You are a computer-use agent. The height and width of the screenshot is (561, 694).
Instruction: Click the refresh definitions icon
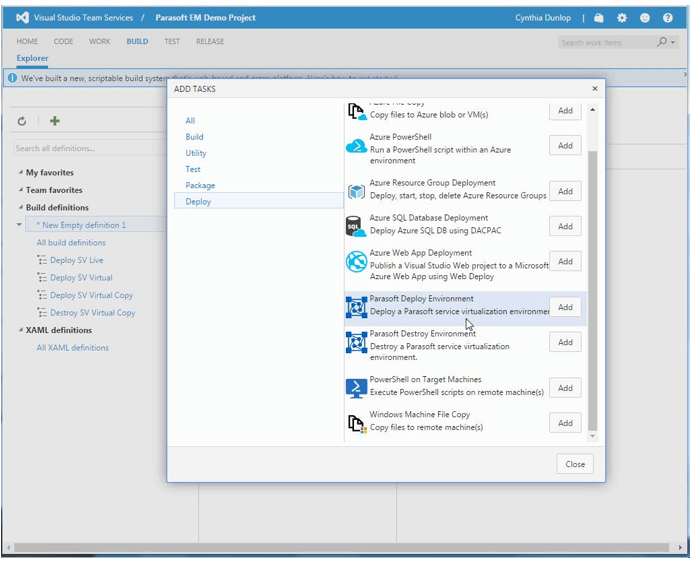(x=22, y=121)
